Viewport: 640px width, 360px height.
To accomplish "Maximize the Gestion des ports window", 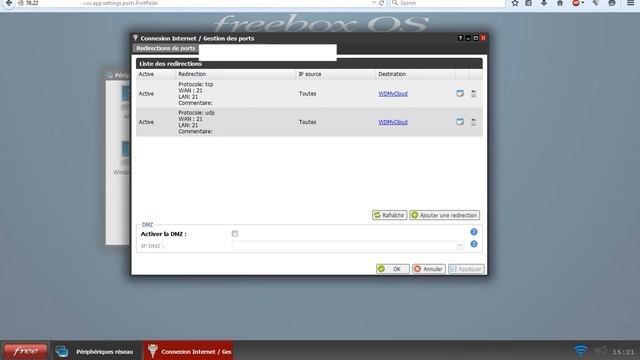I will click(x=476, y=38).
